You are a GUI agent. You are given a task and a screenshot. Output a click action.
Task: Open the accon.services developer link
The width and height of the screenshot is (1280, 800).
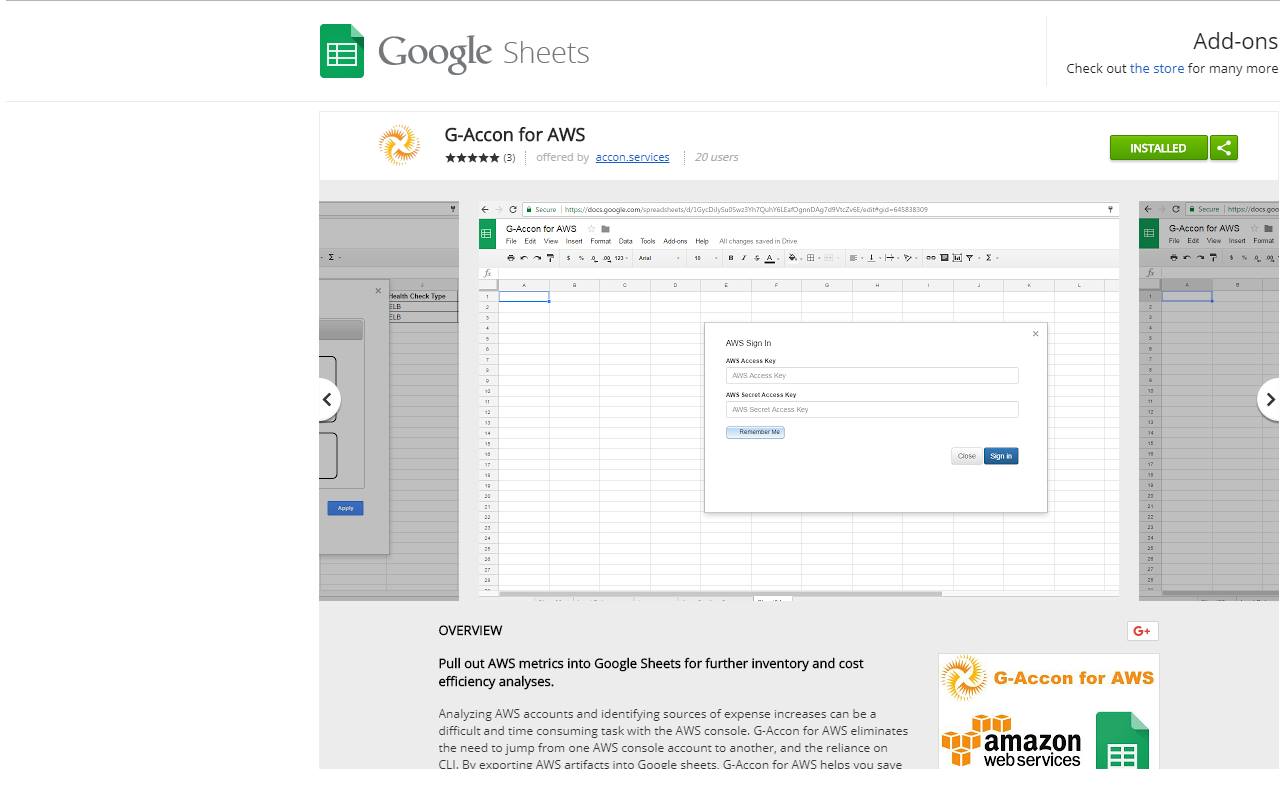click(x=632, y=157)
